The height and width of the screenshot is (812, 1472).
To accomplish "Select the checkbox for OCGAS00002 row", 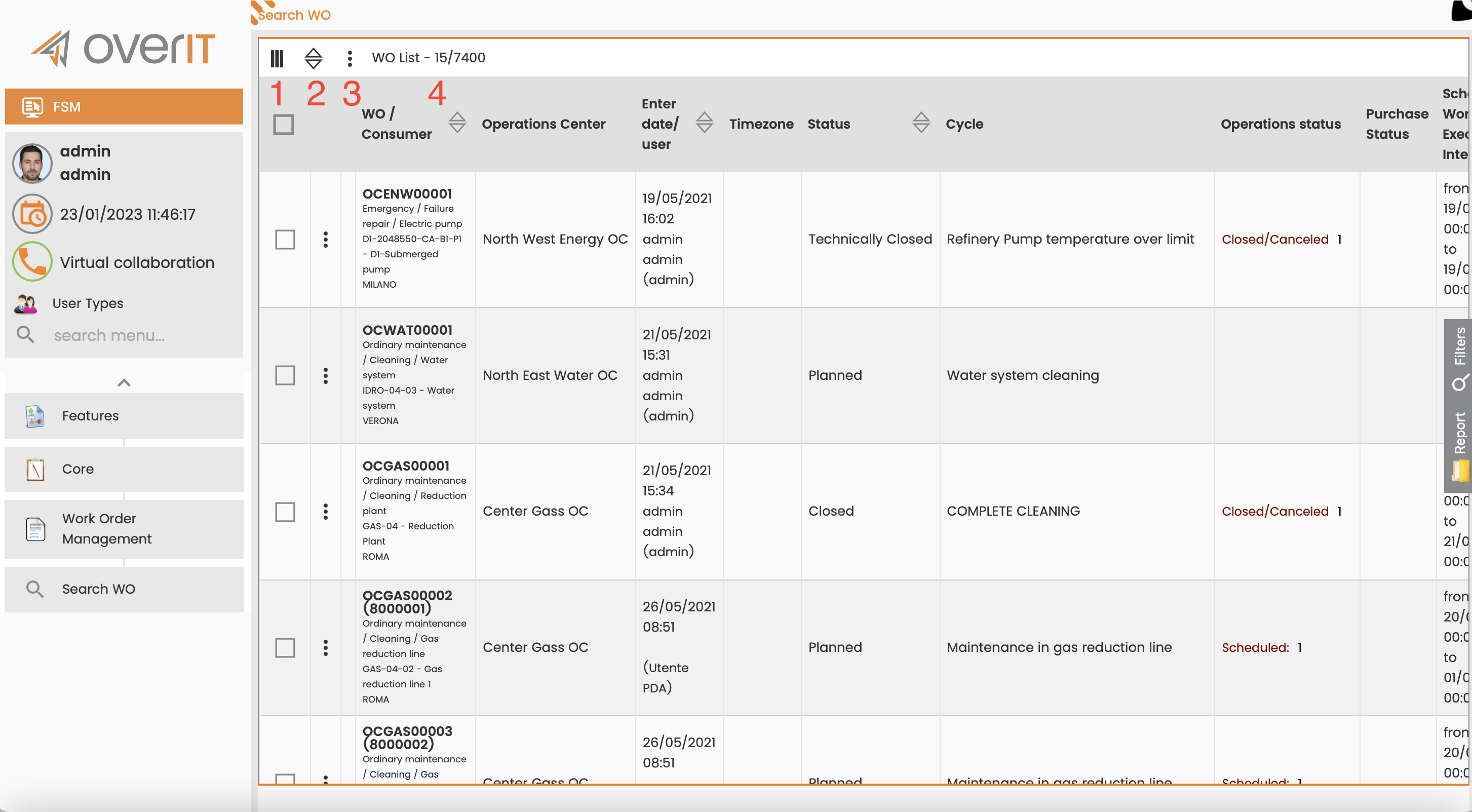I will pos(285,647).
